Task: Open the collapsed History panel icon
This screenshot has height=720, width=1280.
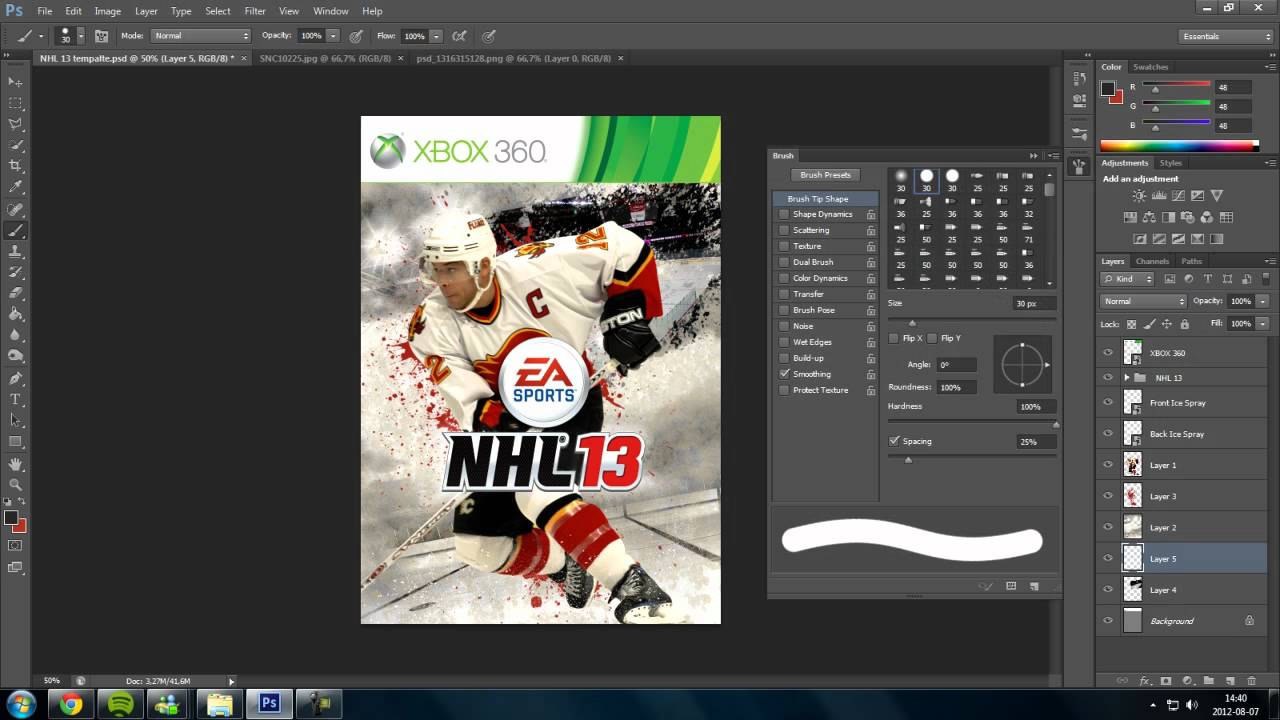Action: 1079,78
